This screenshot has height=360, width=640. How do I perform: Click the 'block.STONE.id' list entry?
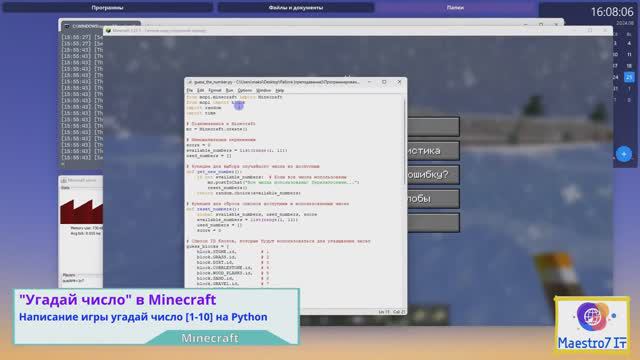(216, 252)
